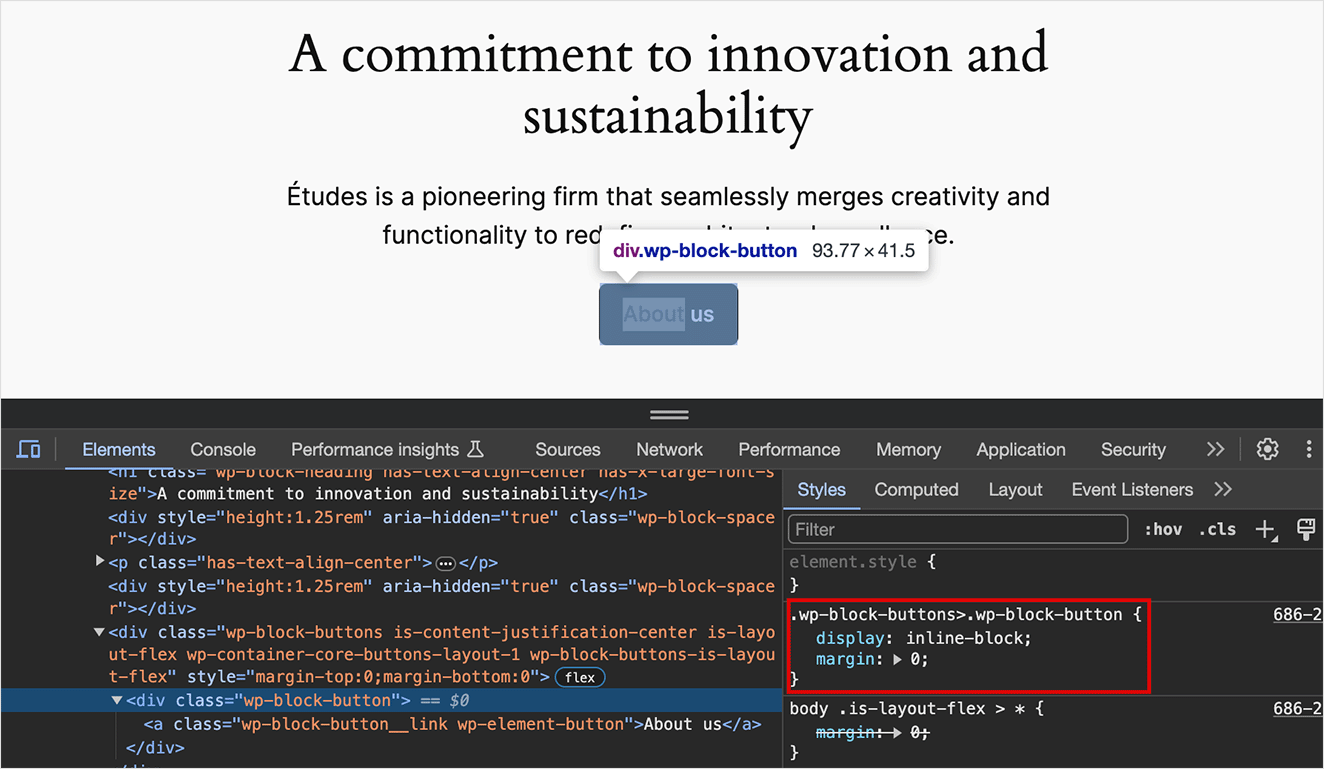Open DevTools settings gear

pyautogui.click(x=1268, y=449)
